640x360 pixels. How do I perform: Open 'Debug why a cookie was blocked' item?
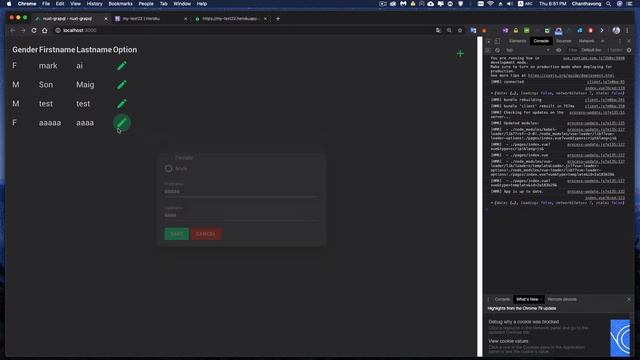click(x=523, y=322)
